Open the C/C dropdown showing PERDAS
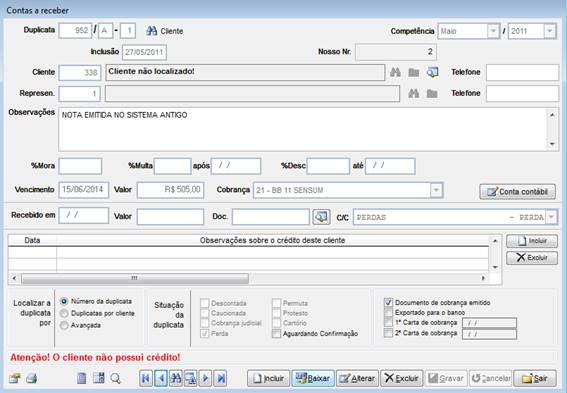567x393 pixels. pos(551,217)
